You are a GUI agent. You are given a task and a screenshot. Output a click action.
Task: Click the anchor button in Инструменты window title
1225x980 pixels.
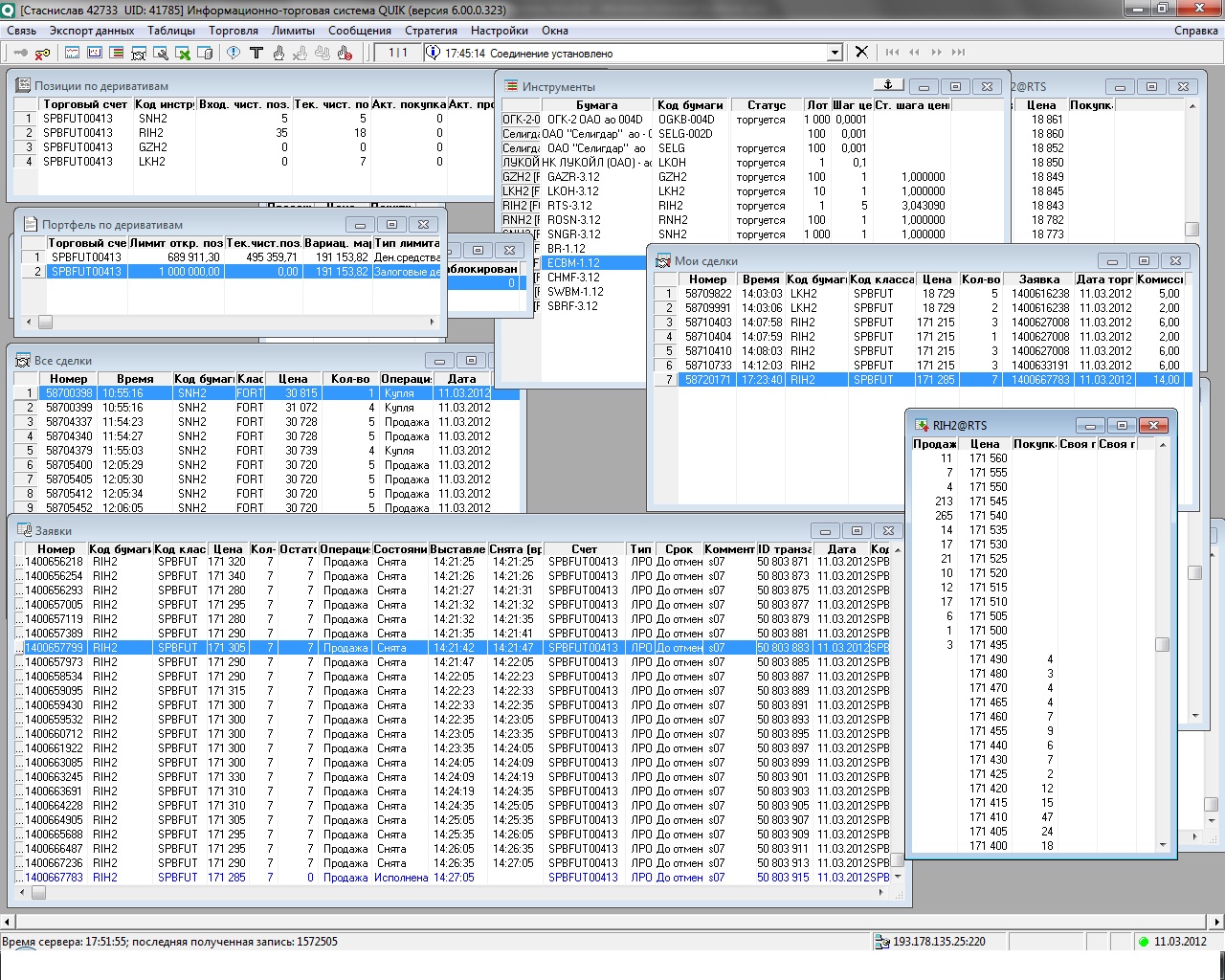tap(888, 86)
